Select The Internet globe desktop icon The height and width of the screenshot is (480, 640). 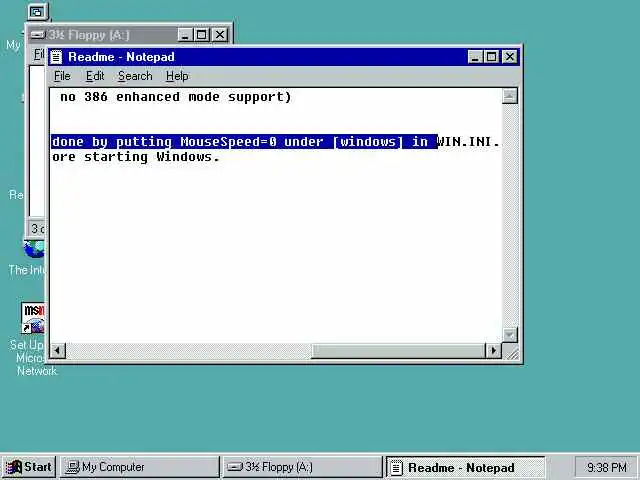34,249
